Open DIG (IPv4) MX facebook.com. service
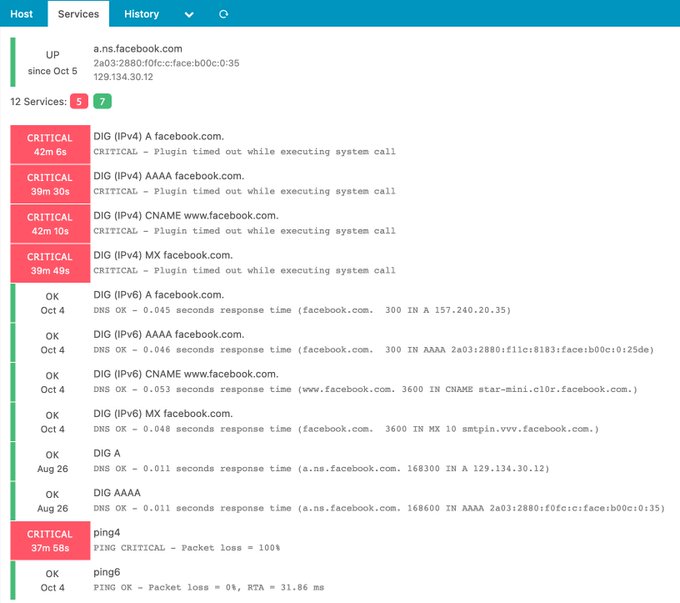This screenshot has height=603, width=680. click(163, 255)
